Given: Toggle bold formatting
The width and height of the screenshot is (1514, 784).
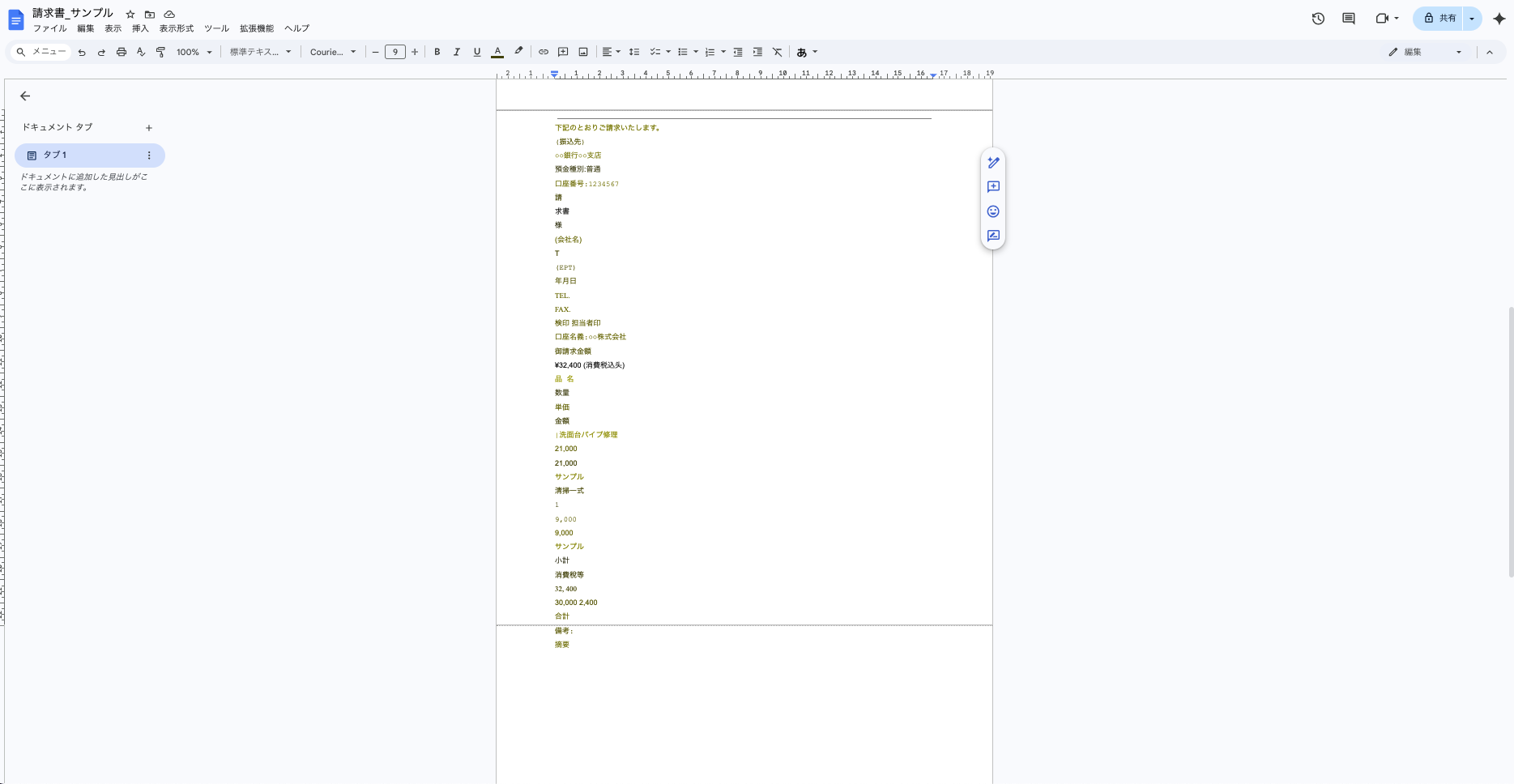Looking at the screenshot, I should coord(437,52).
